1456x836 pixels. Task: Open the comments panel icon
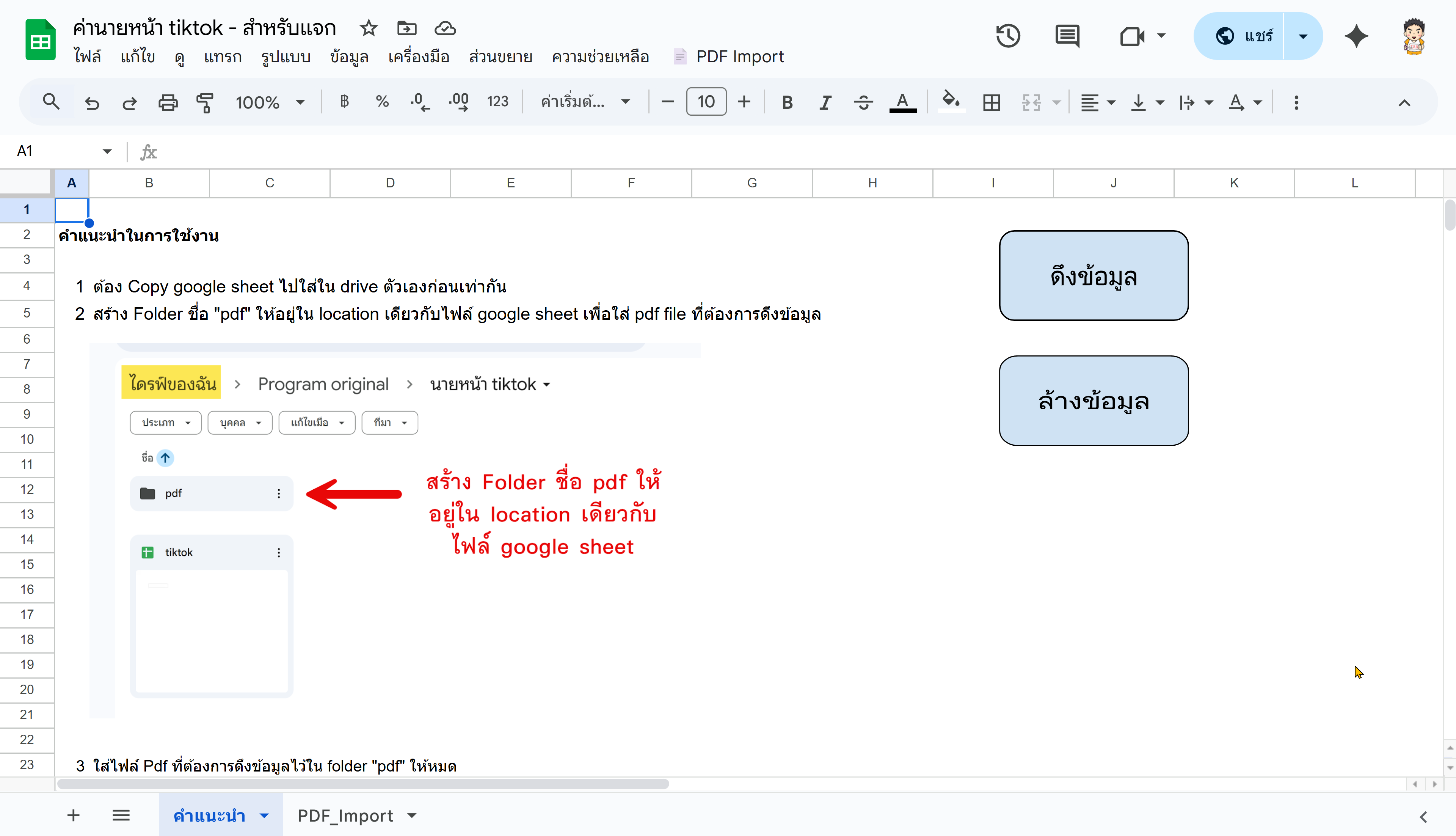(1067, 36)
